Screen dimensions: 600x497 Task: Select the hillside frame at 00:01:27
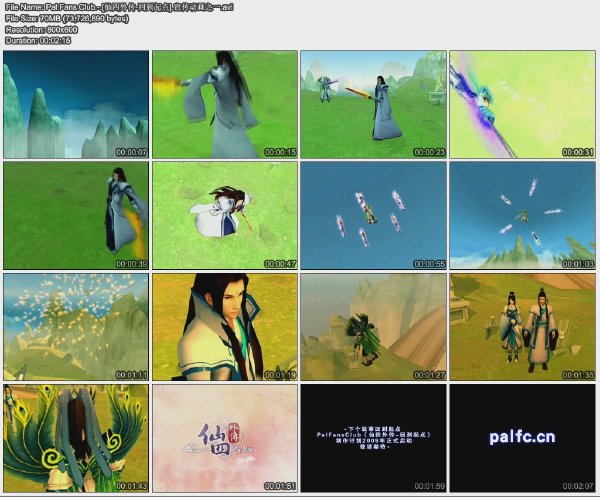point(373,327)
